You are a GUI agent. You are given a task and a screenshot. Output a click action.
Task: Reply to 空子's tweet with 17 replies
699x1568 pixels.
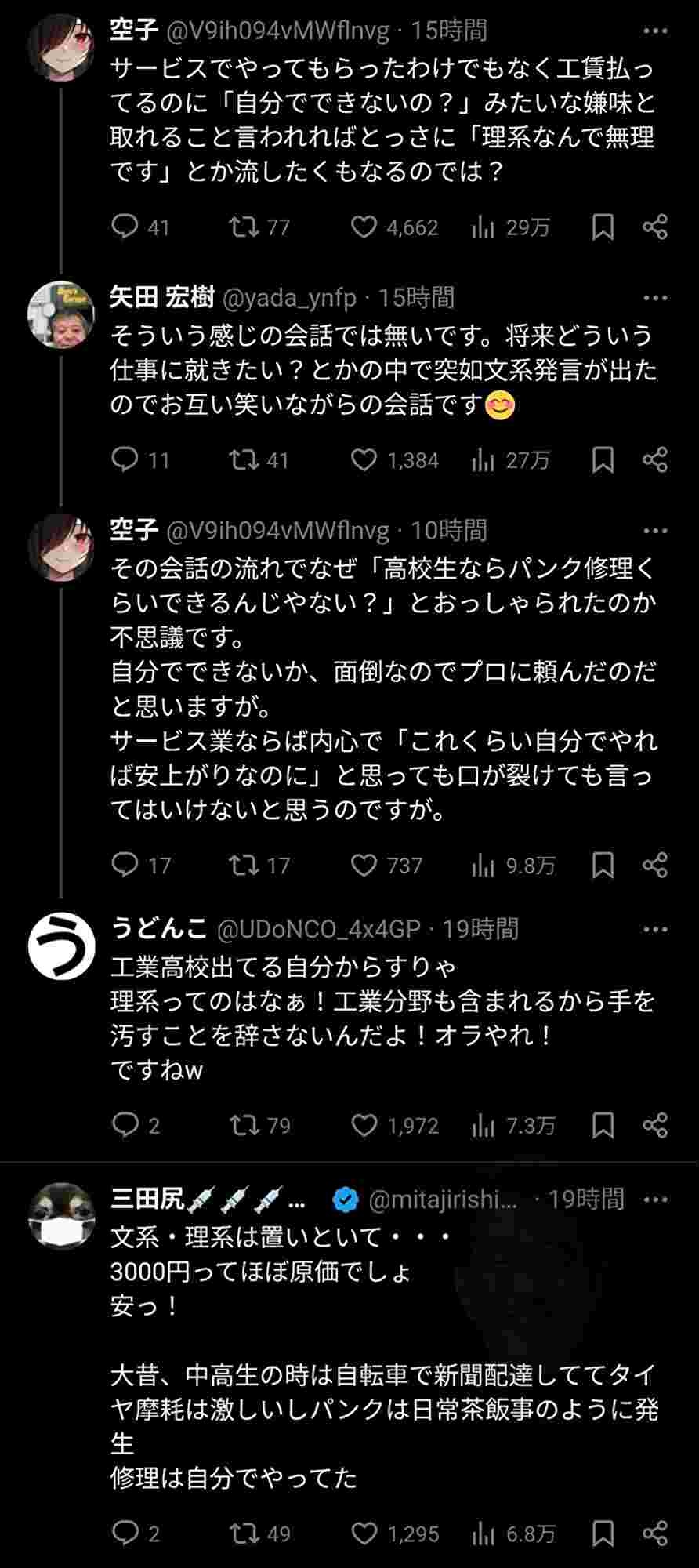[125, 865]
